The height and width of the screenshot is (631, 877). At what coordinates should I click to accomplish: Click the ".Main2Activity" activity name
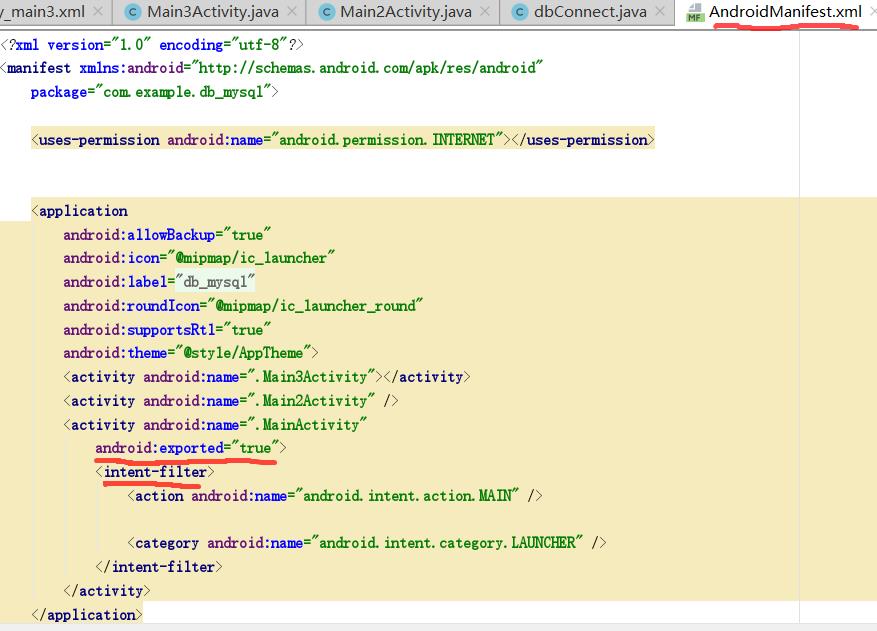(311, 401)
